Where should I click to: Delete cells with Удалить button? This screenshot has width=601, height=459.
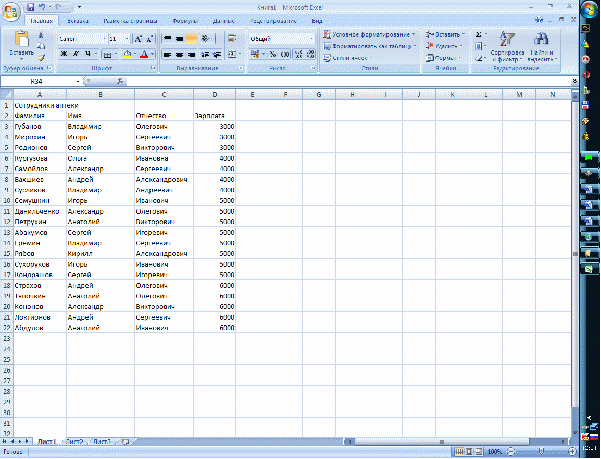(443, 46)
